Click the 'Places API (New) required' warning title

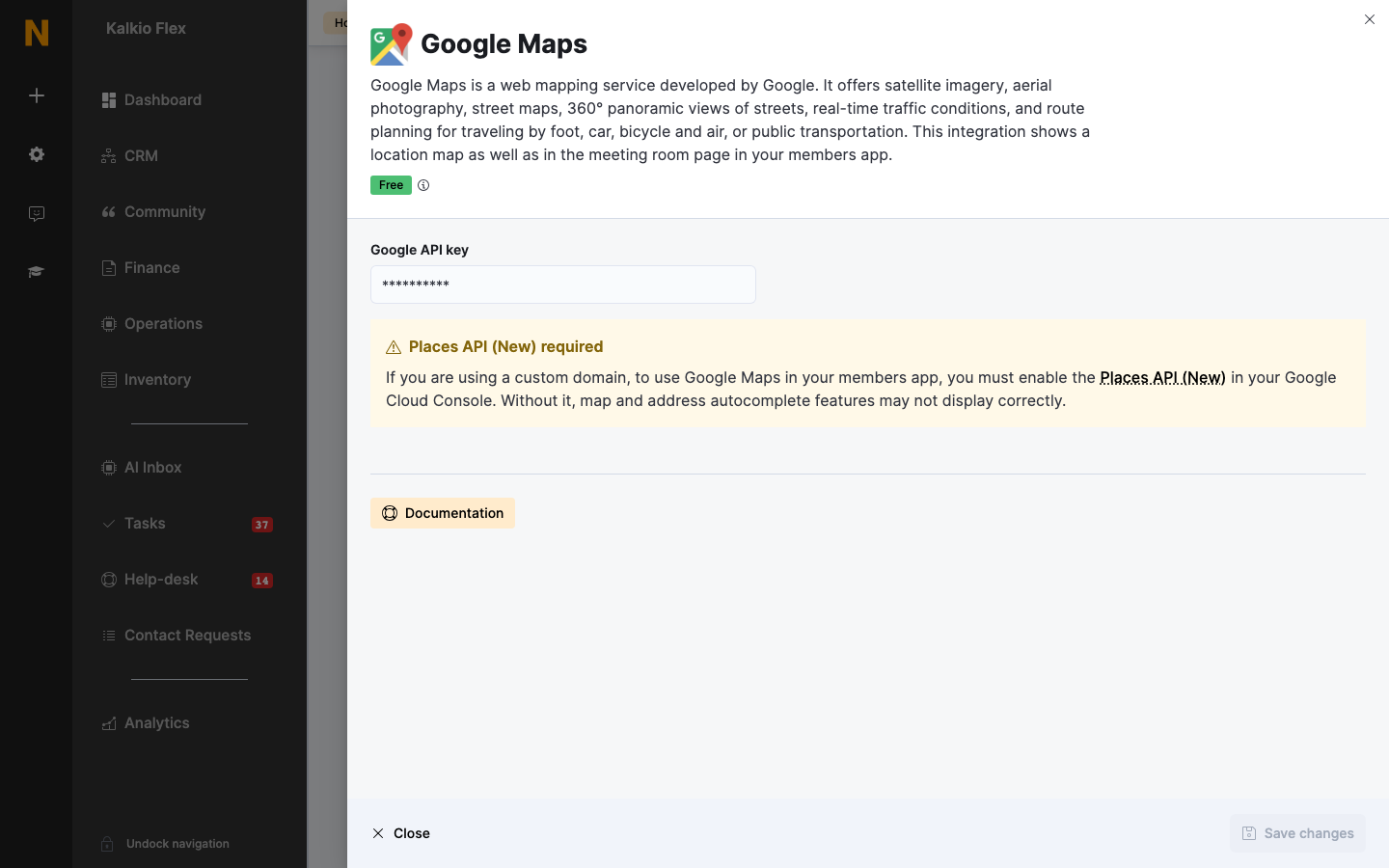(x=505, y=347)
